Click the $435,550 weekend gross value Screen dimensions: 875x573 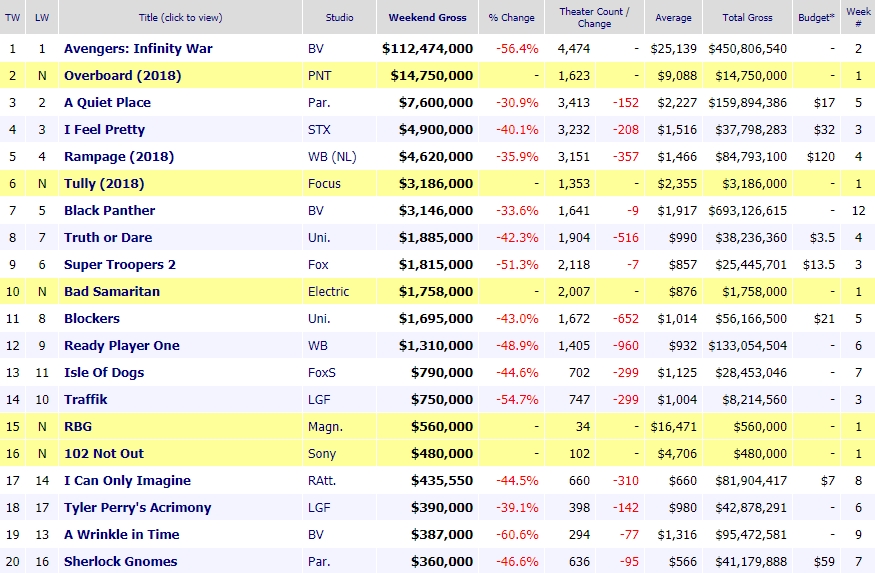pyautogui.click(x=442, y=480)
